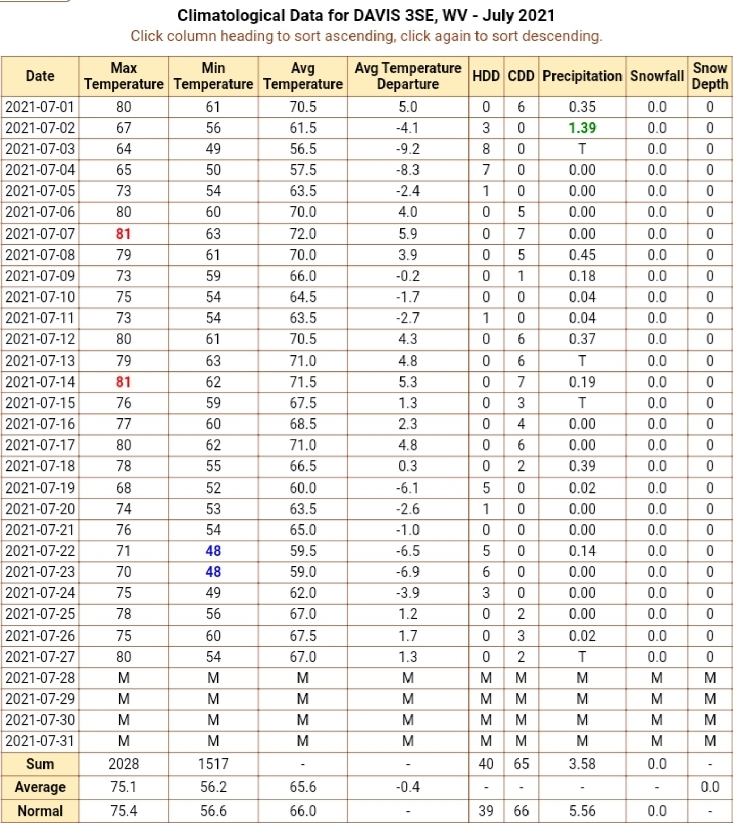Viewport: 733px width, 823px height.
Task: Sort by the Precipitation column heading
Action: pos(582,76)
